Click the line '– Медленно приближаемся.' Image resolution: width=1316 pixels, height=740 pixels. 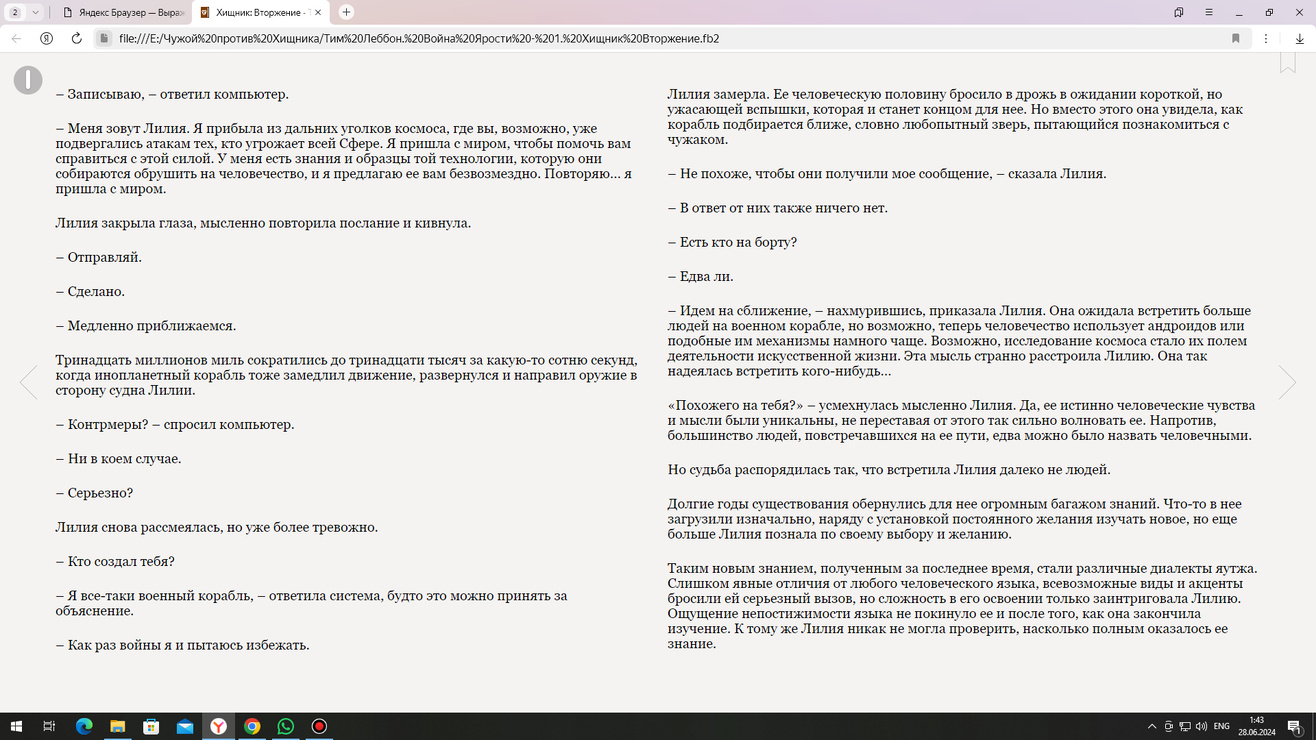(x=146, y=325)
